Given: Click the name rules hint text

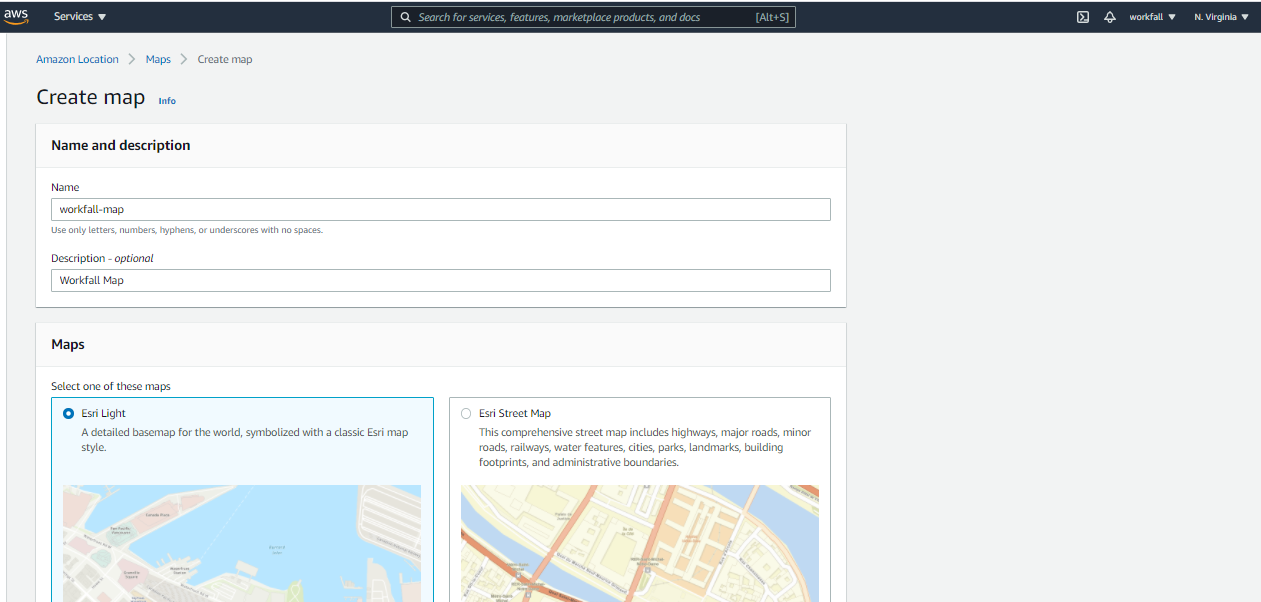Looking at the screenshot, I should pos(187,230).
